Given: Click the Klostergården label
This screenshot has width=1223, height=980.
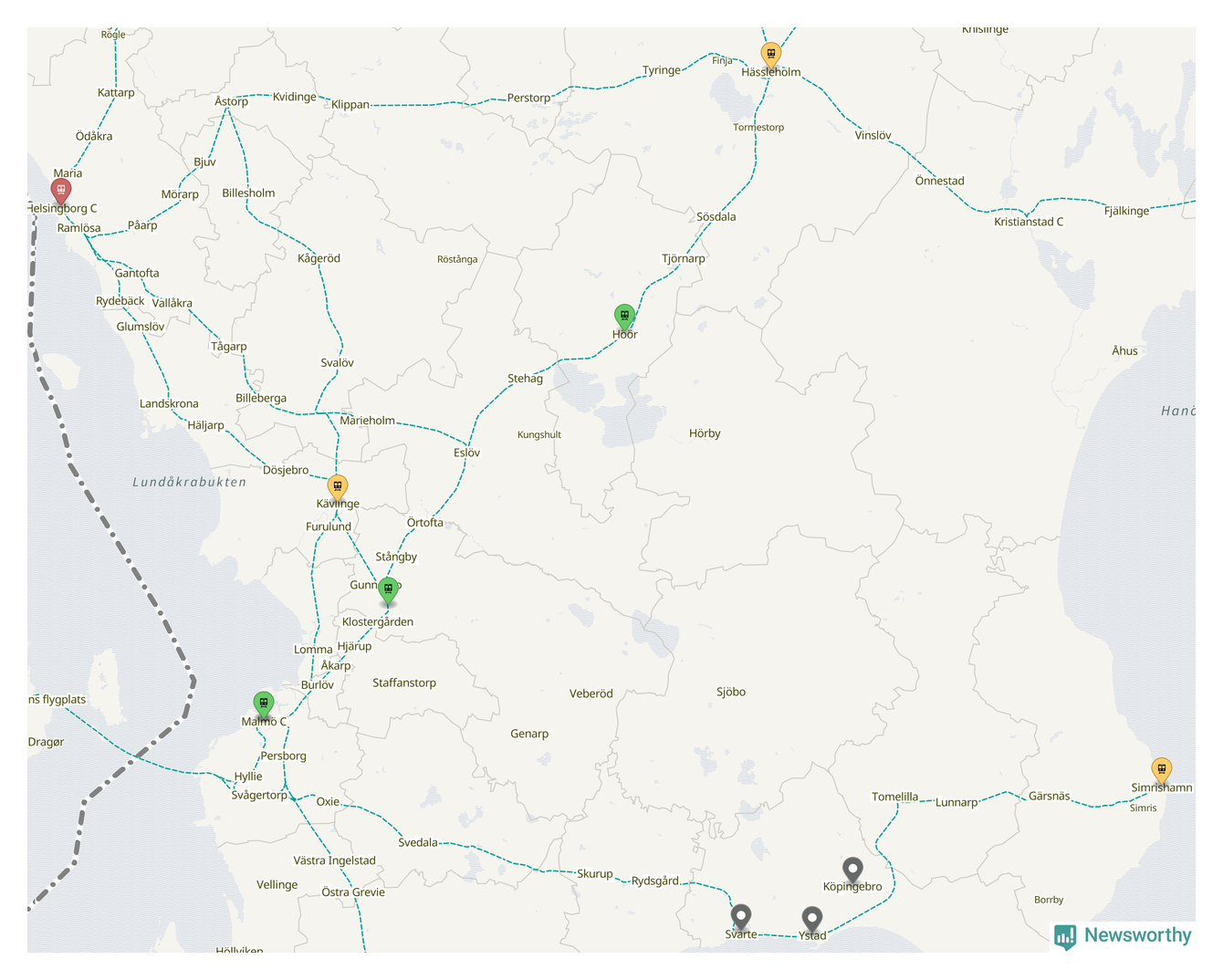Looking at the screenshot, I should pos(378,622).
